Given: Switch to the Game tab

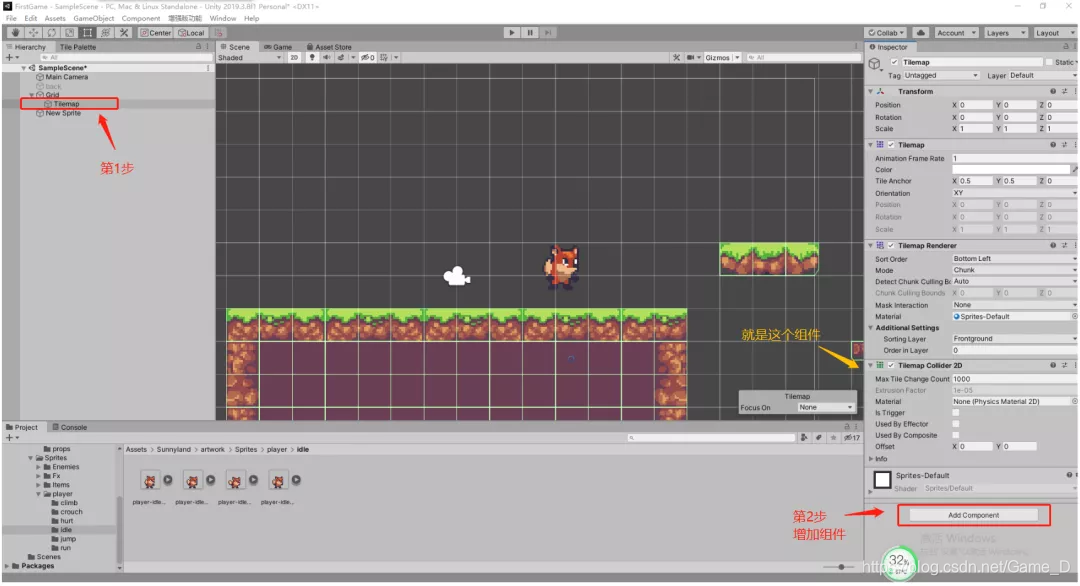Looking at the screenshot, I should (x=278, y=47).
